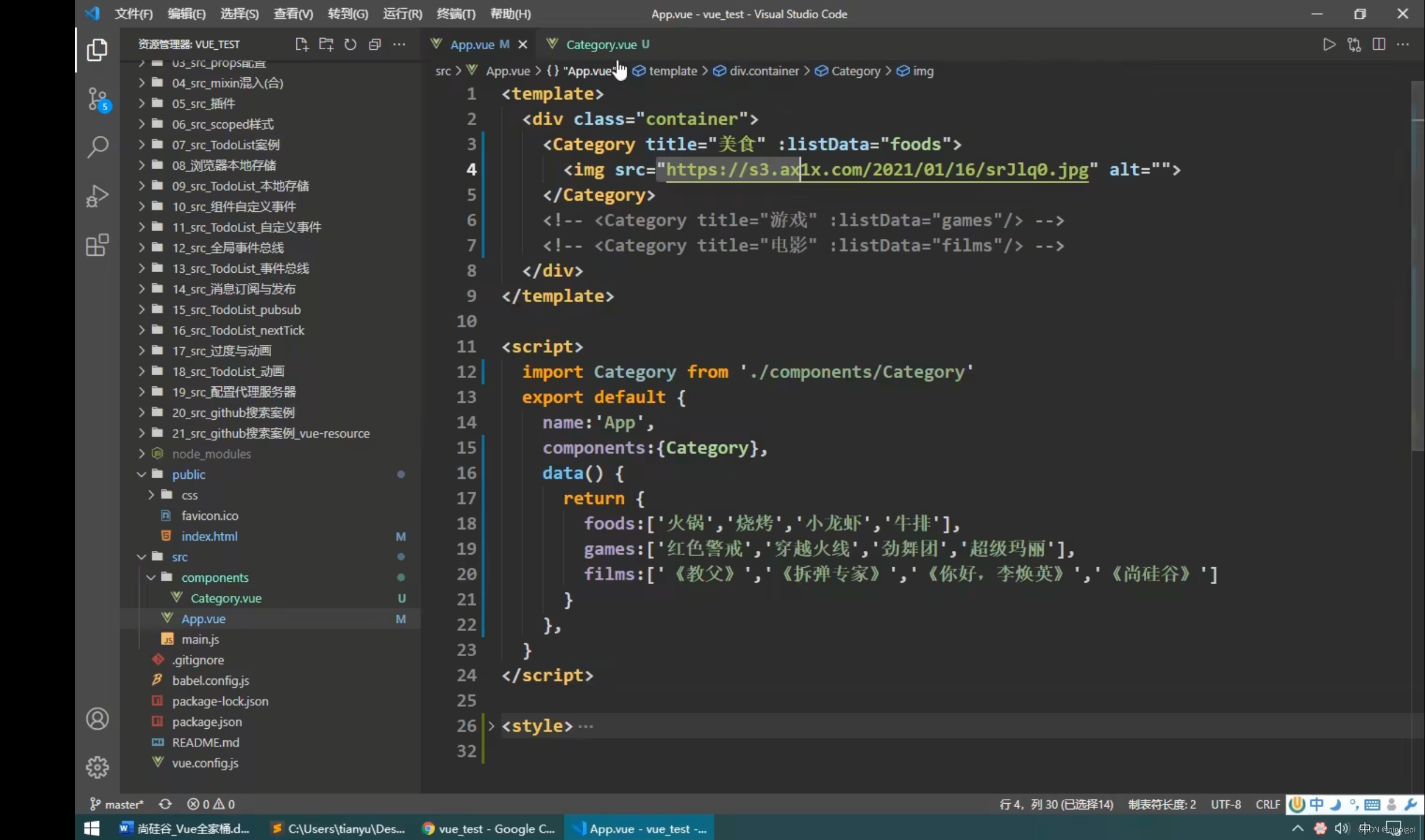Switch to Chrome vue_test window in taskbar
Screen dimensions: 1425x840
click(488, 828)
